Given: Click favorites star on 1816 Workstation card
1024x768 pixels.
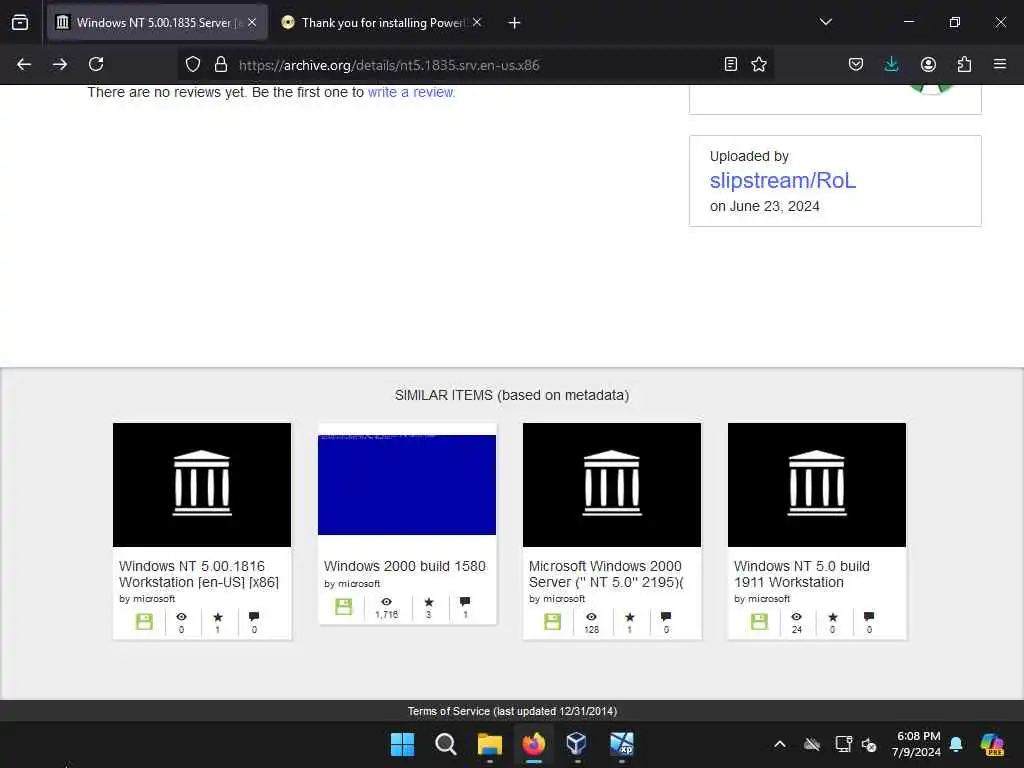Looking at the screenshot, I should (218, 616).
